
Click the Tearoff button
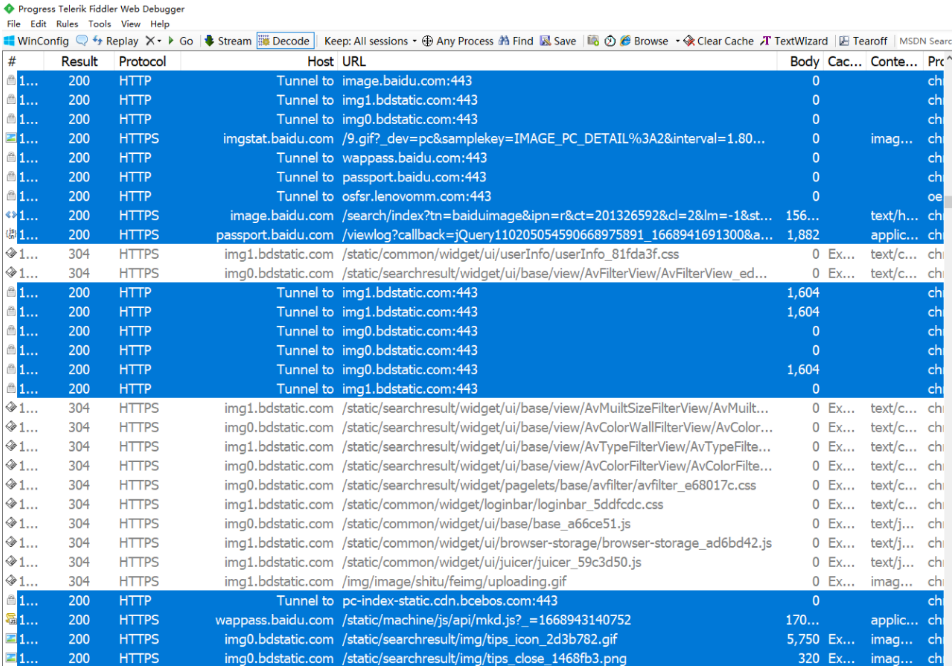tap(863, 41)
